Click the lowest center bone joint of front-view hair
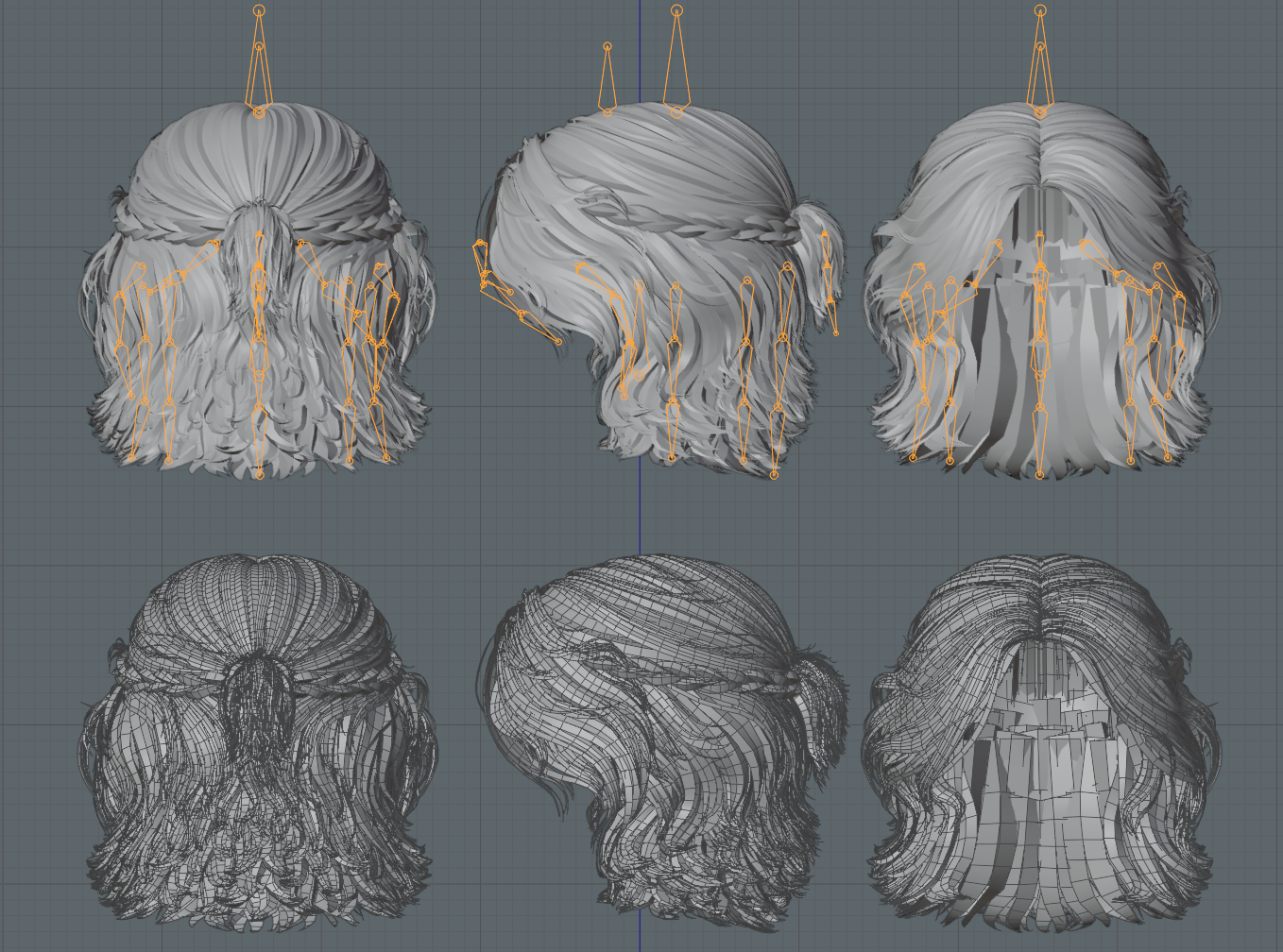The width and height of the screenshot is (1283, 952). 1040,474
